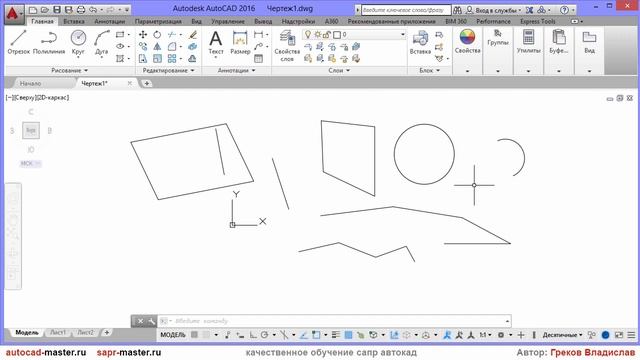Switch to the Управление ribbon tab
The image size is (640, 360).
tap(228, 21)
